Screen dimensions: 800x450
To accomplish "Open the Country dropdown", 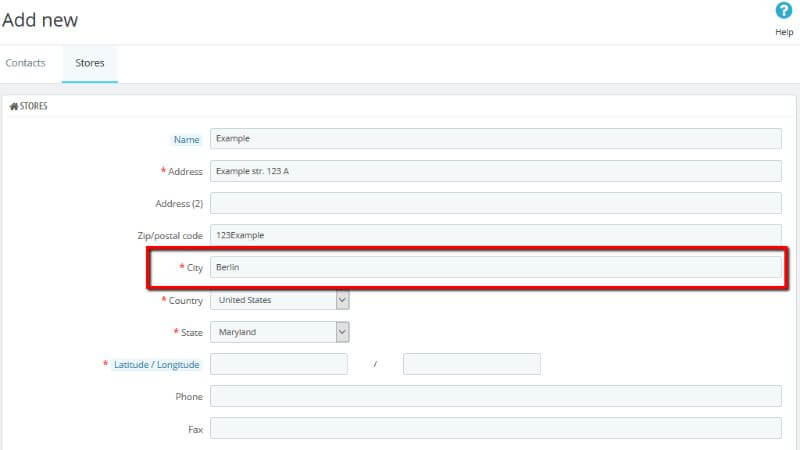I will (279, 300).
